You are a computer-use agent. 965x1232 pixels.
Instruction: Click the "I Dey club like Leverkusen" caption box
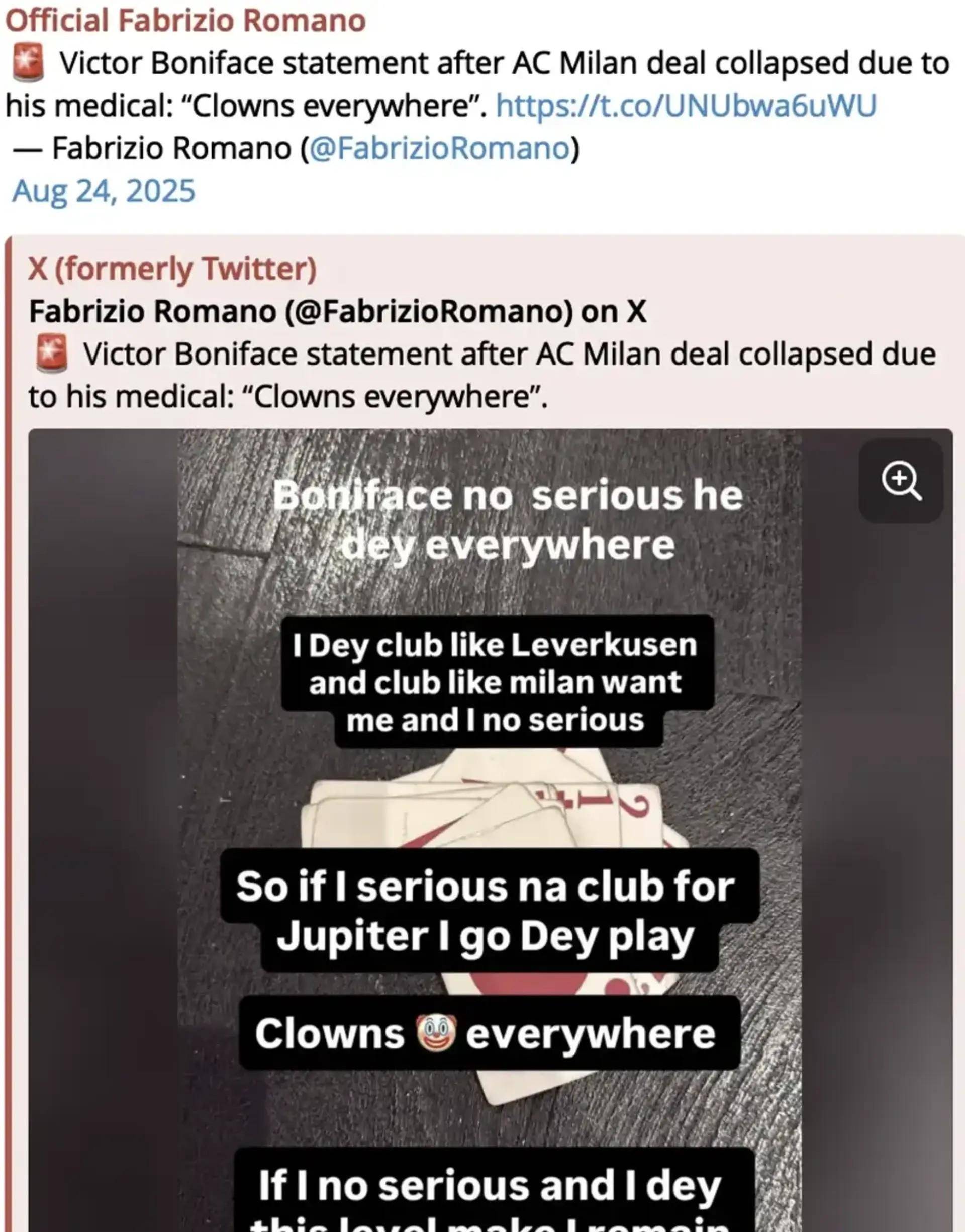[x=496, y=682]
